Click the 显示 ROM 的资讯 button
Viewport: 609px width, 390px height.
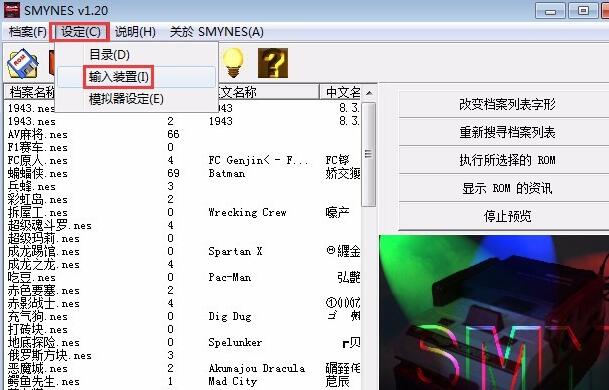tap(507, 188)
